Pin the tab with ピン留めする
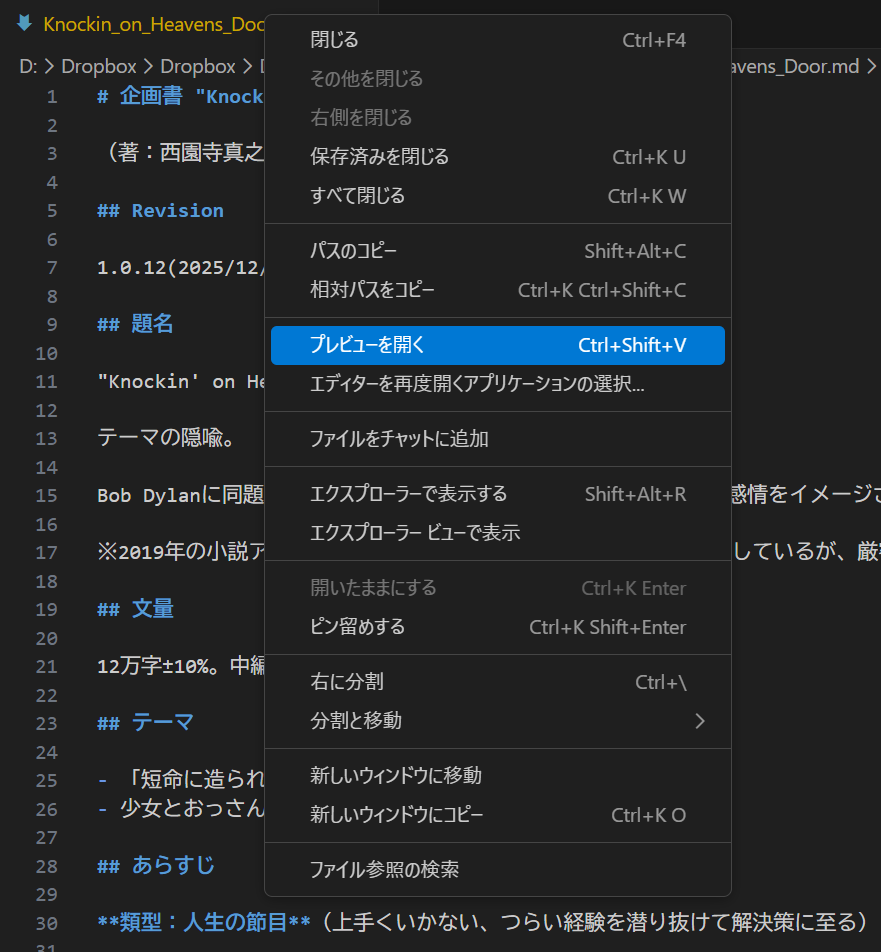 click(358, 627)
